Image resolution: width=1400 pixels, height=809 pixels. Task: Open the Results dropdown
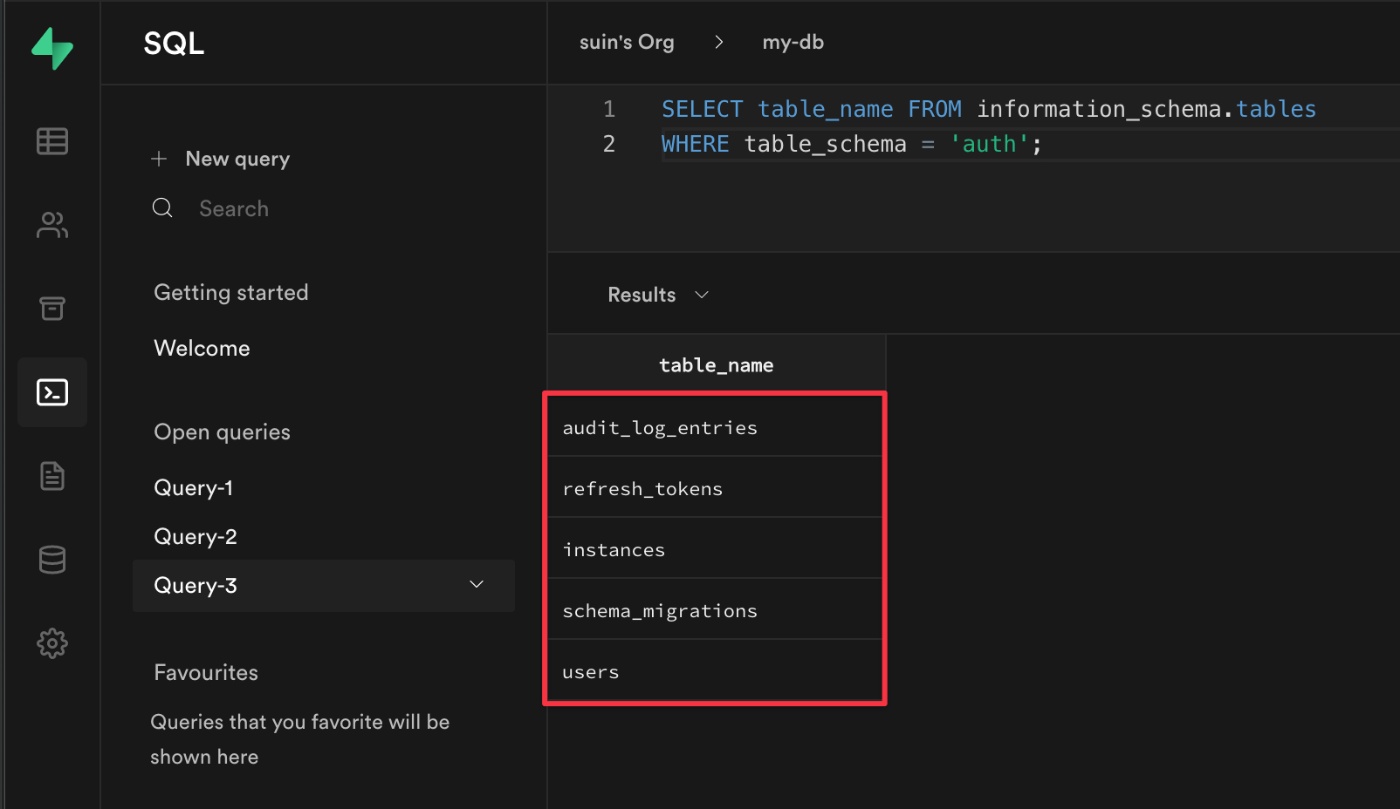pos(658,295)
